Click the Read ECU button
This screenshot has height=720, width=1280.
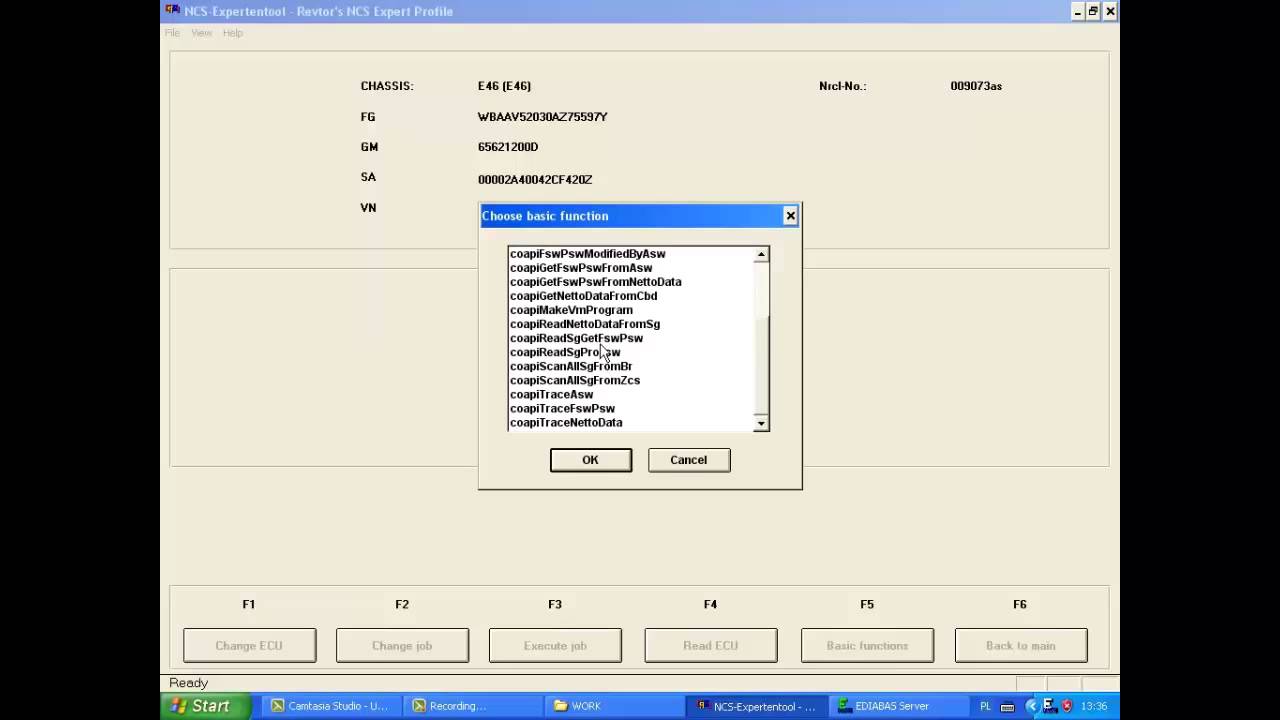point(710,645)
